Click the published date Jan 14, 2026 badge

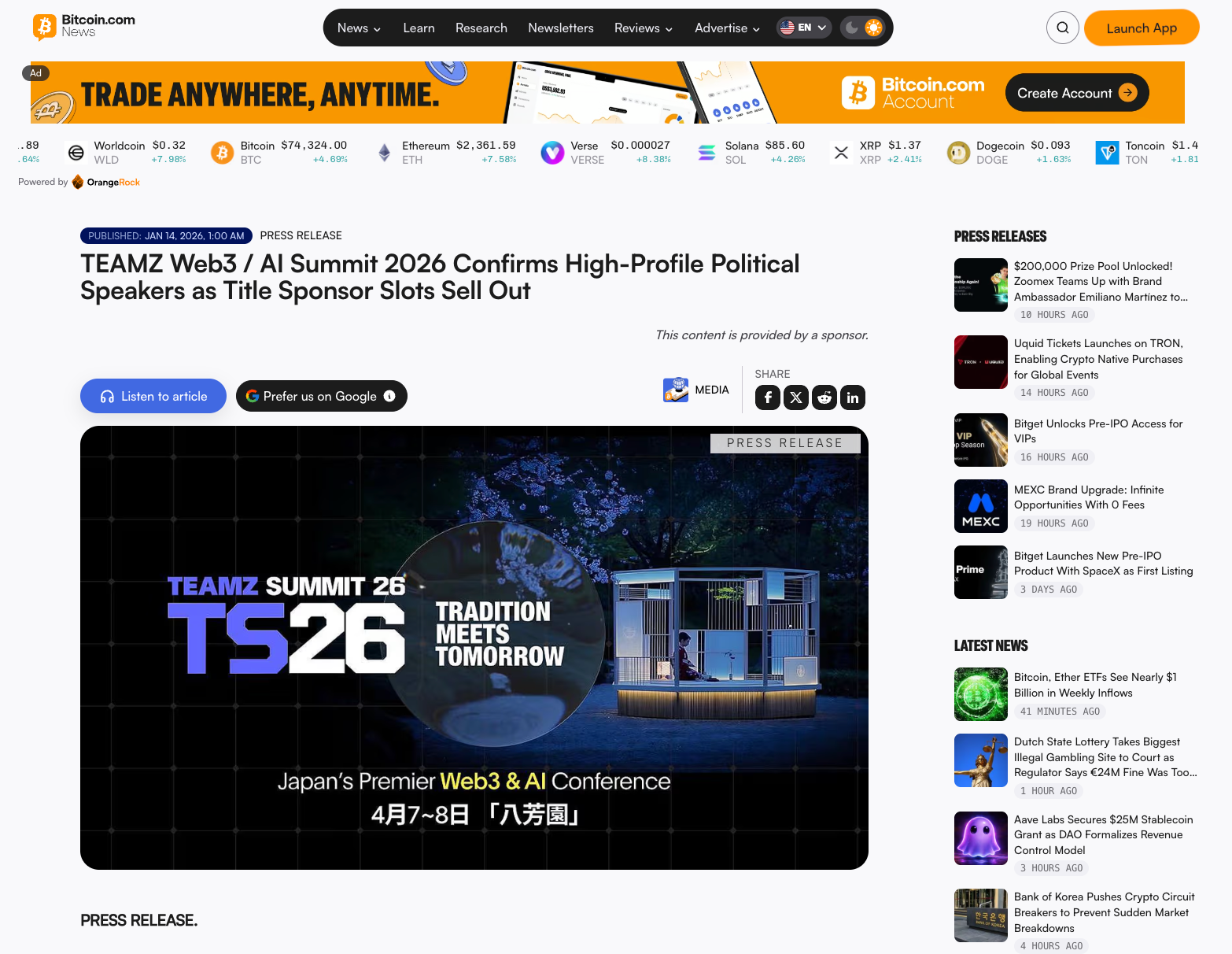(x=167, y=235)
